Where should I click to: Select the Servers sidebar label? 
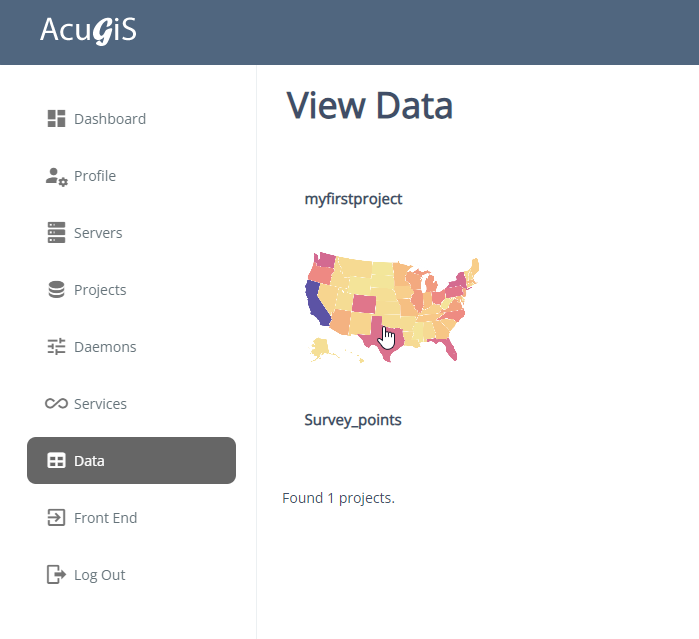click(x=98, y=233)
